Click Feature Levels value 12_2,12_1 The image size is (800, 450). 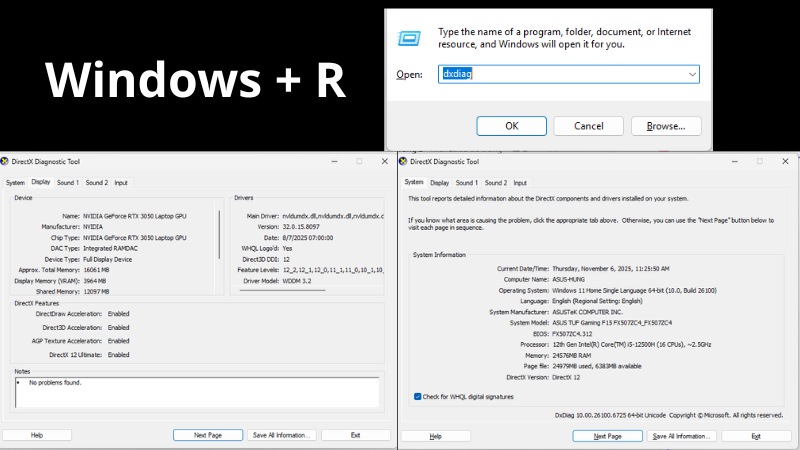pyautogui.click(x=333, y=270)
